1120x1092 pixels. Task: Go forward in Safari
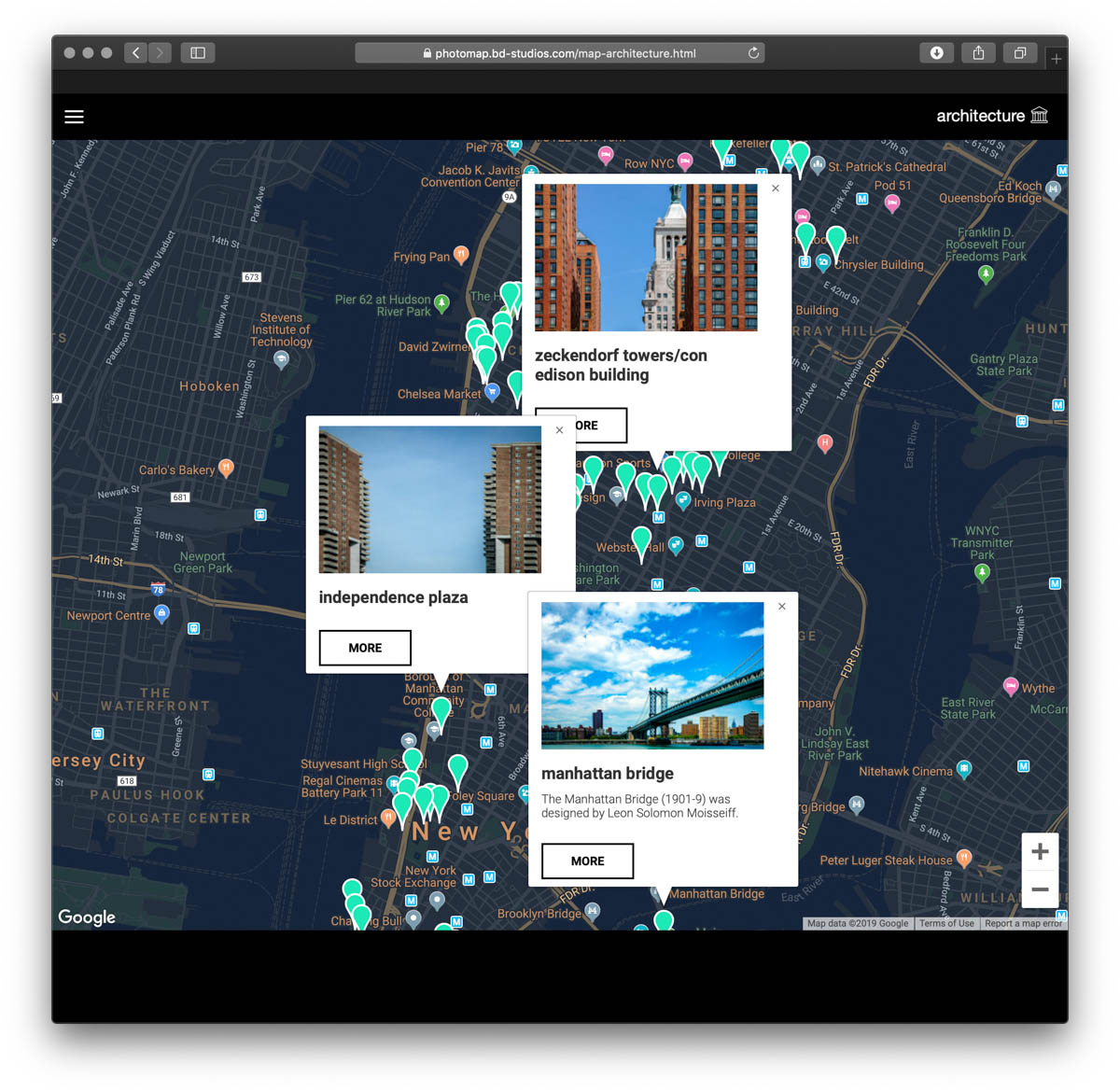point(160,53)
